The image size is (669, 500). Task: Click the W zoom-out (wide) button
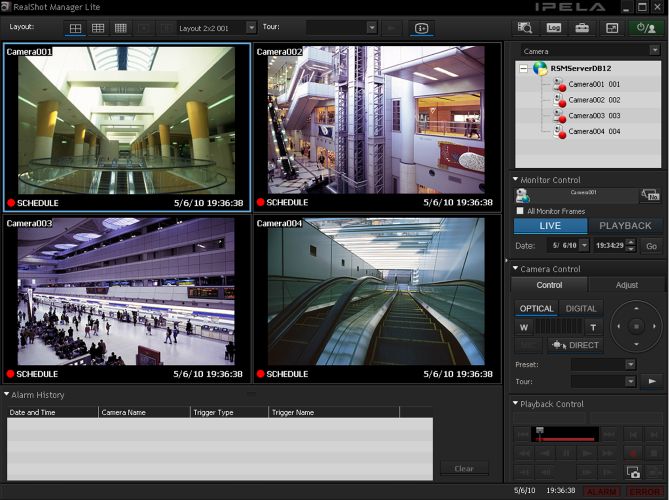524,327
